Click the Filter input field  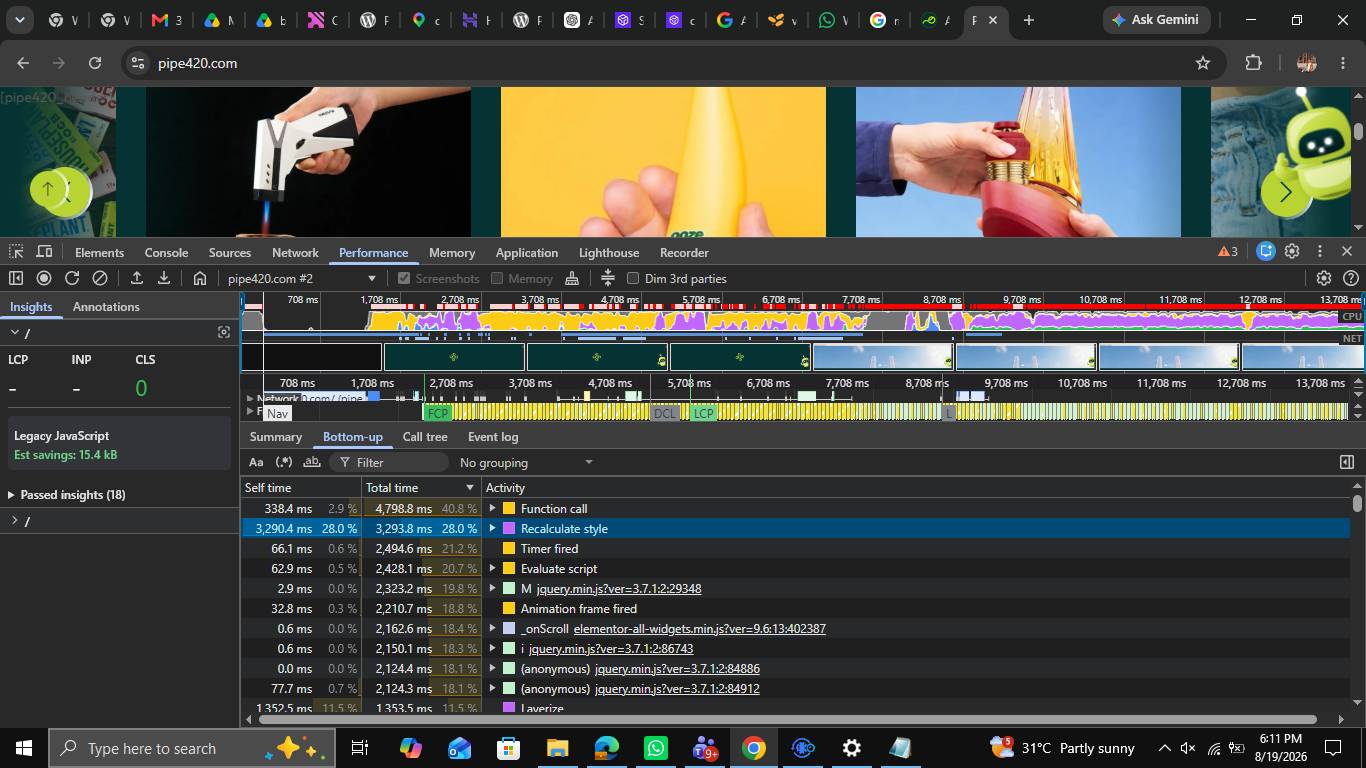click(389, 462)
